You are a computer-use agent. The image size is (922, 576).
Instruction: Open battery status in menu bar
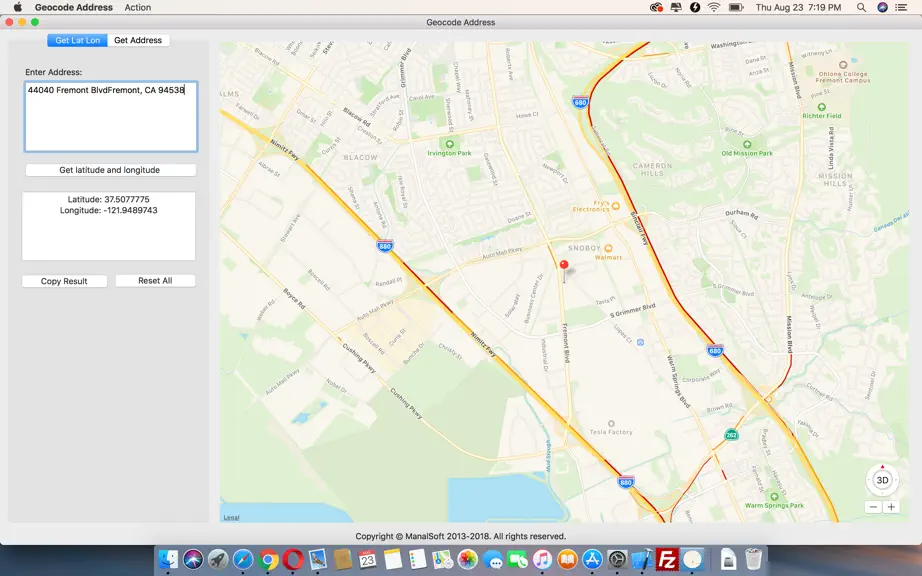(x=736, y=8)
